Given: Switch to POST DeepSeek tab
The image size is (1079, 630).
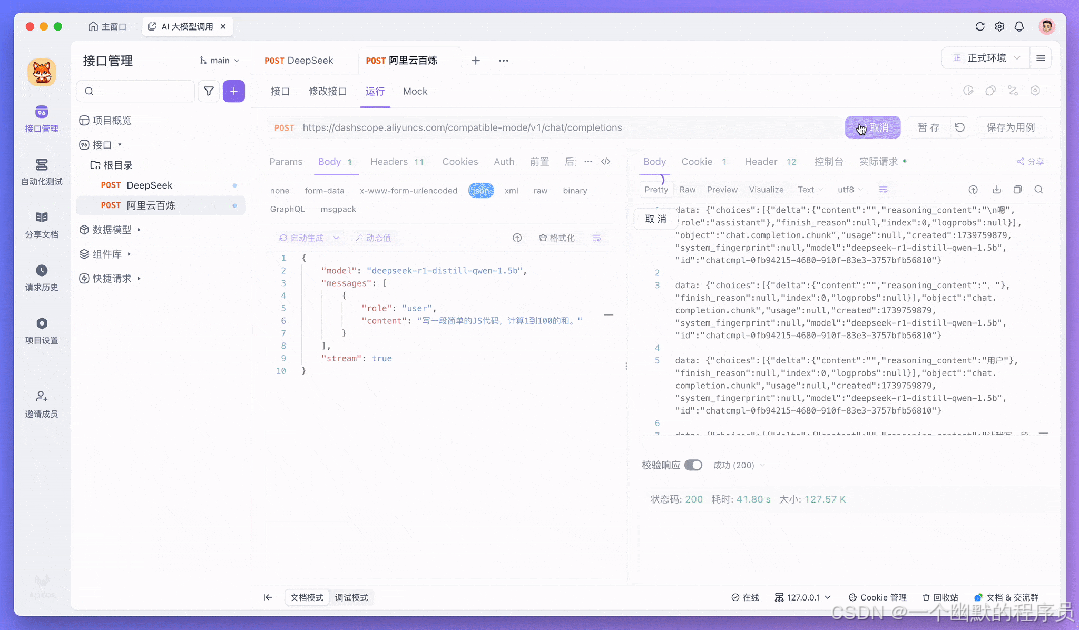Looking at the screenshot, I should [299, 61].
